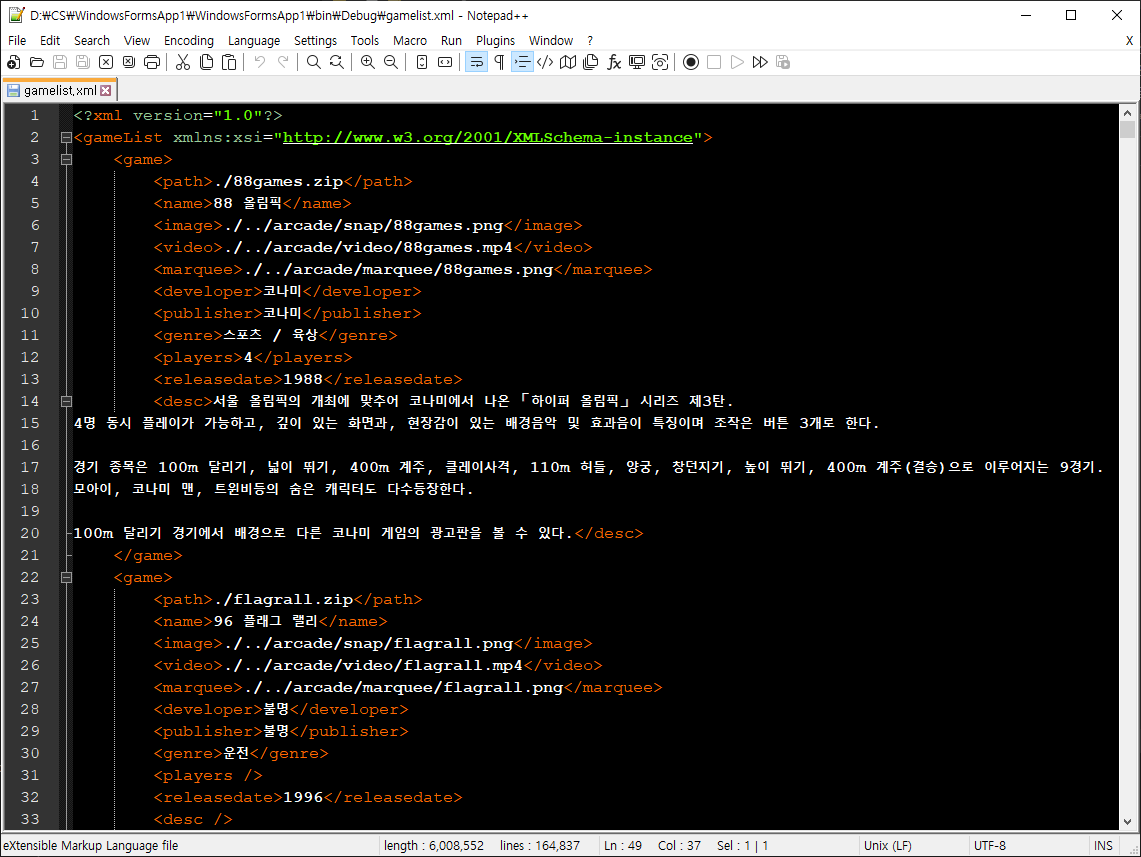Toggle Show All Characters pilcrow icon
The width and height of the screenshot is (1141, 857).
click(x=499, y=63)
